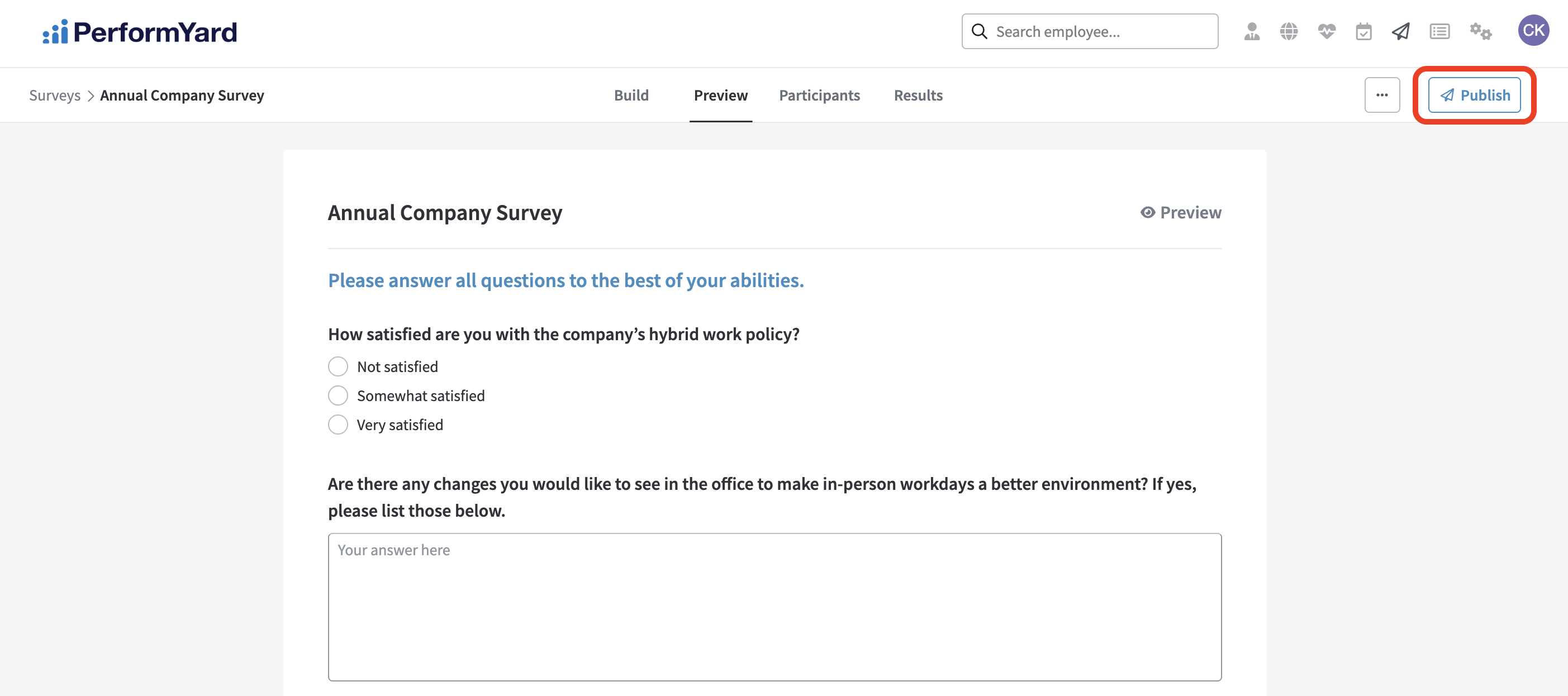
Task: Go to the Participants tab
Action: click(819, 96)
